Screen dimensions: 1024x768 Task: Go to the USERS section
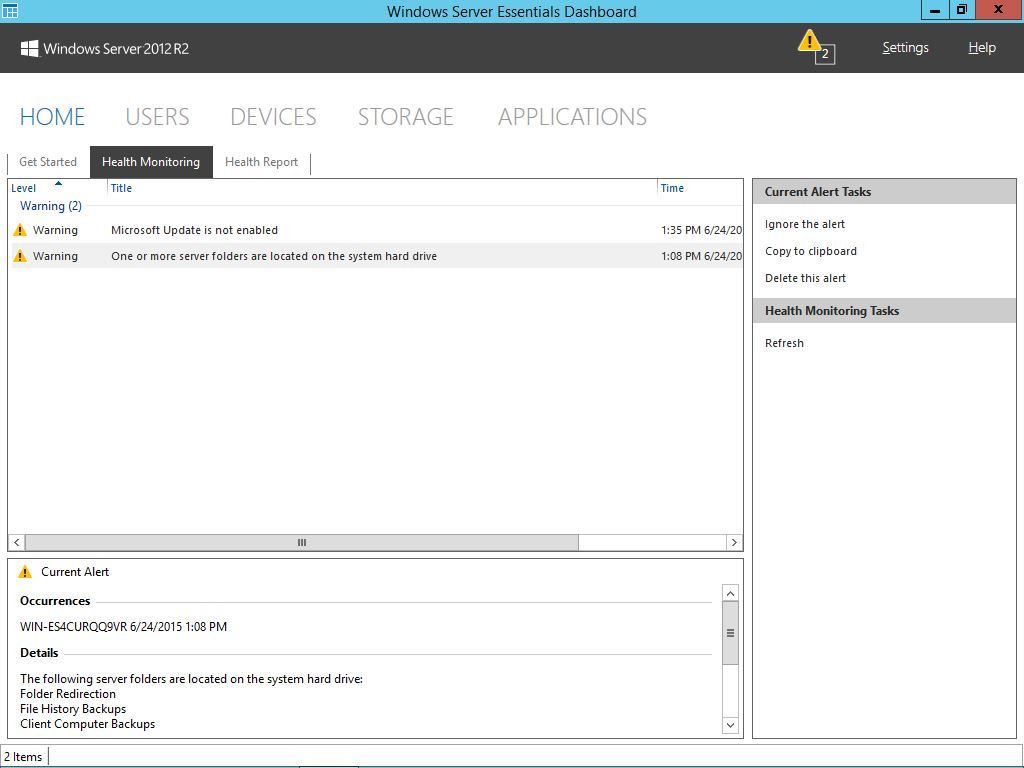[x=157, y=117]
